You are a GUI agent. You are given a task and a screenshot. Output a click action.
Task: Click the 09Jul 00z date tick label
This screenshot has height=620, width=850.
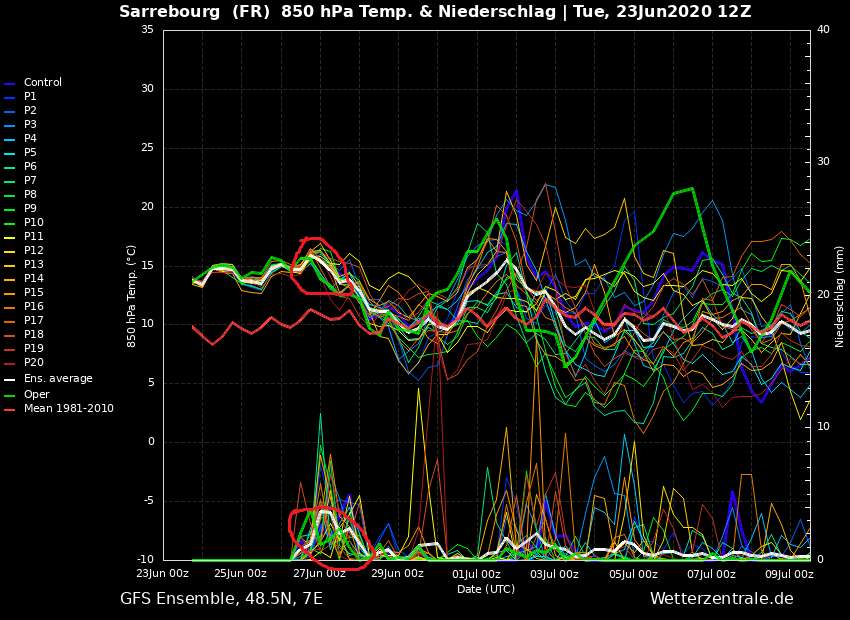pyautogui.click(x=789, y=574)
